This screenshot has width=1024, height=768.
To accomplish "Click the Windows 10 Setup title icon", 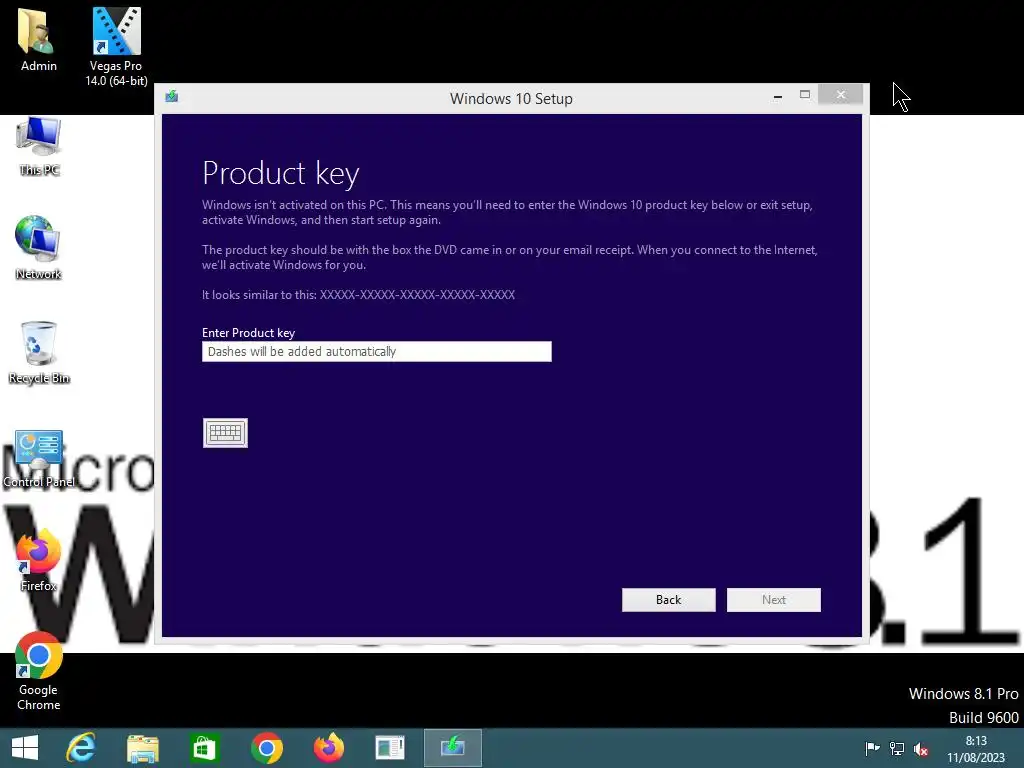I will pyautogui.click(x=172, y=97).
